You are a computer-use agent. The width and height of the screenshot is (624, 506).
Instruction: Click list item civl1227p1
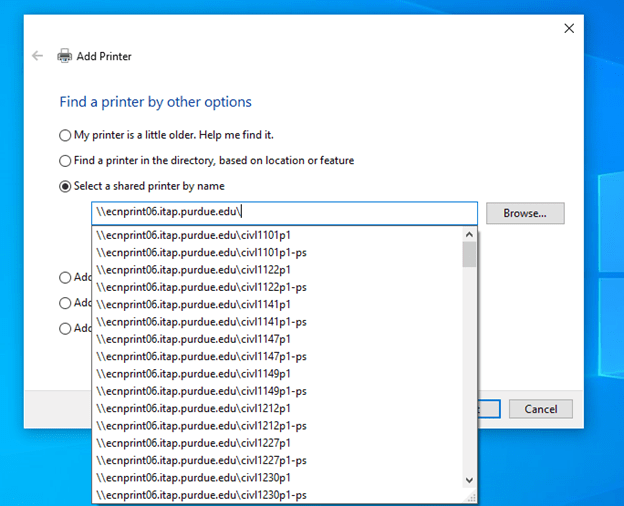277,443
